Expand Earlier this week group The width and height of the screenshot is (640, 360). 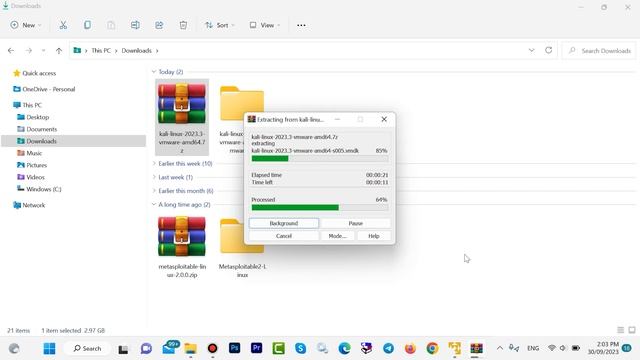pyautogui.click(x=154, y=164)
